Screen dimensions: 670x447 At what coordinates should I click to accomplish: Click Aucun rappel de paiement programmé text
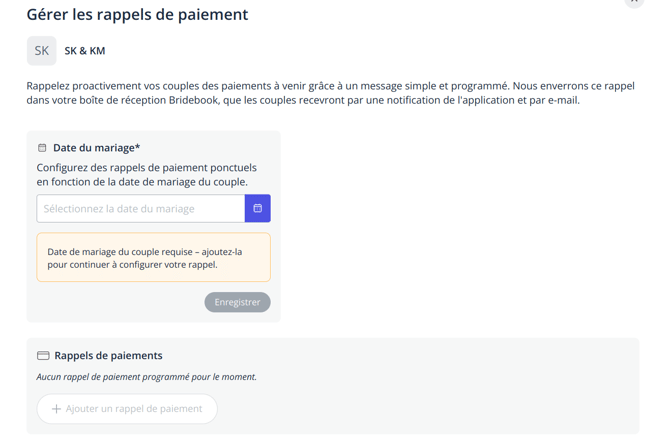(146, 377)
